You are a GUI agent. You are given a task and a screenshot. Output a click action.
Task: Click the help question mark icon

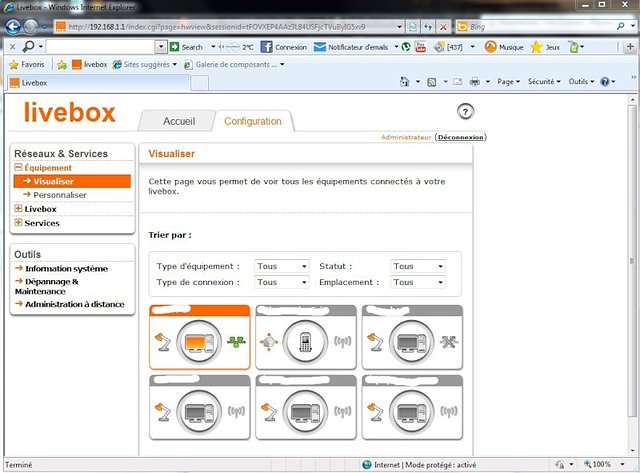(x=465, y=111)
